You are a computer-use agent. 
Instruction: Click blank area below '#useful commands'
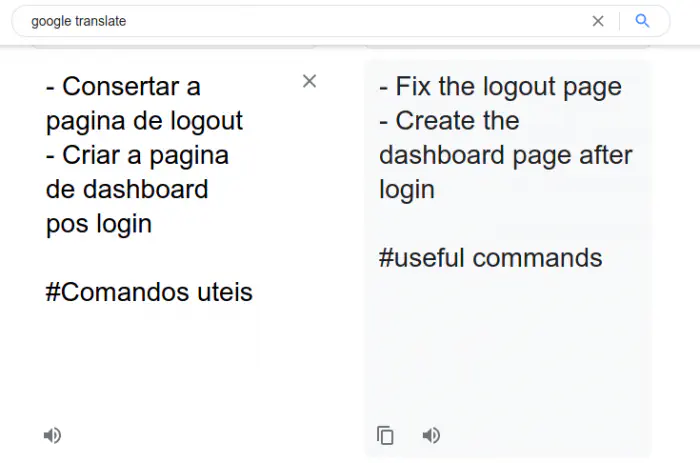[505, 340]
